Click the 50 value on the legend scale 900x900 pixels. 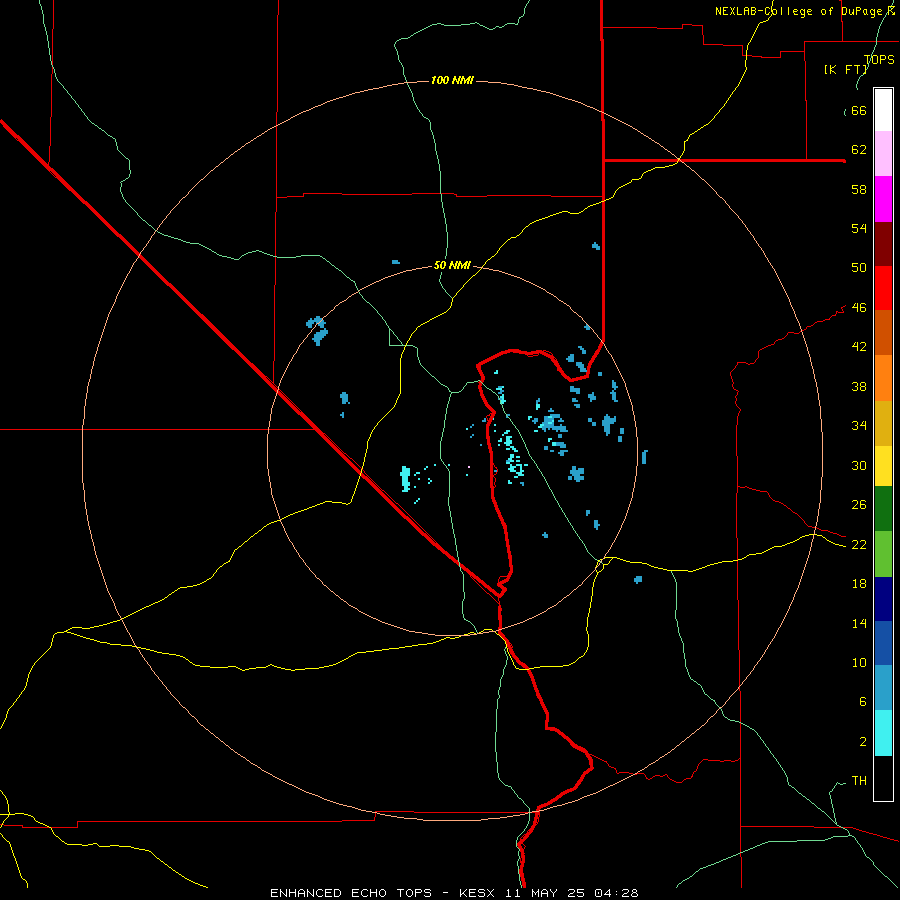[859, 268]
